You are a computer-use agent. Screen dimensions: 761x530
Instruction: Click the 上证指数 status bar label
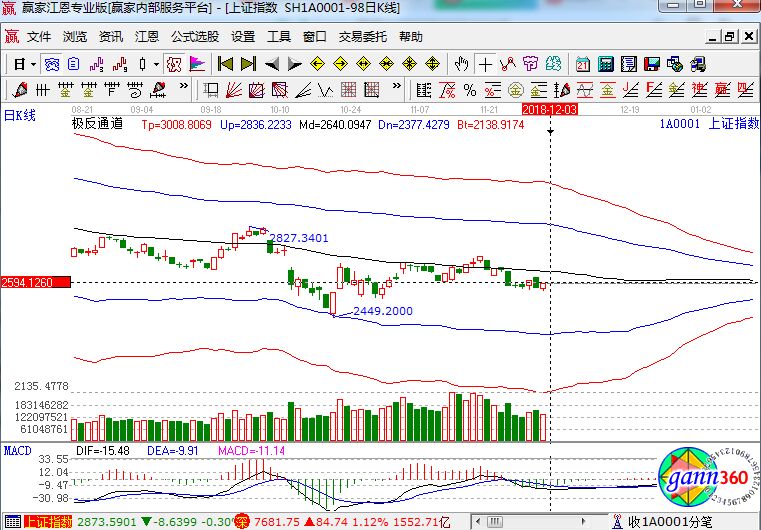pos(48,522)
